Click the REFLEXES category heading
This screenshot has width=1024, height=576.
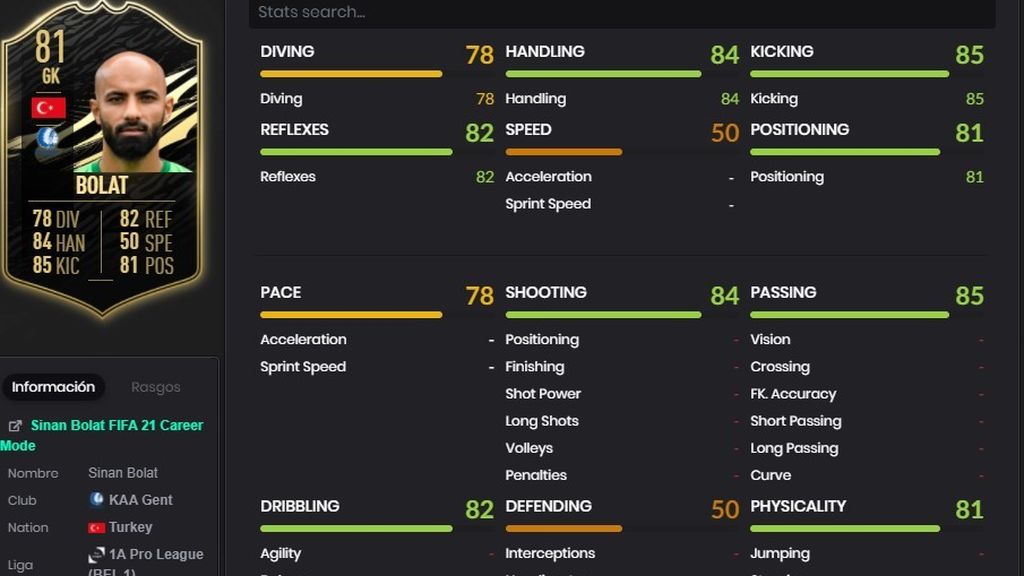294,130
